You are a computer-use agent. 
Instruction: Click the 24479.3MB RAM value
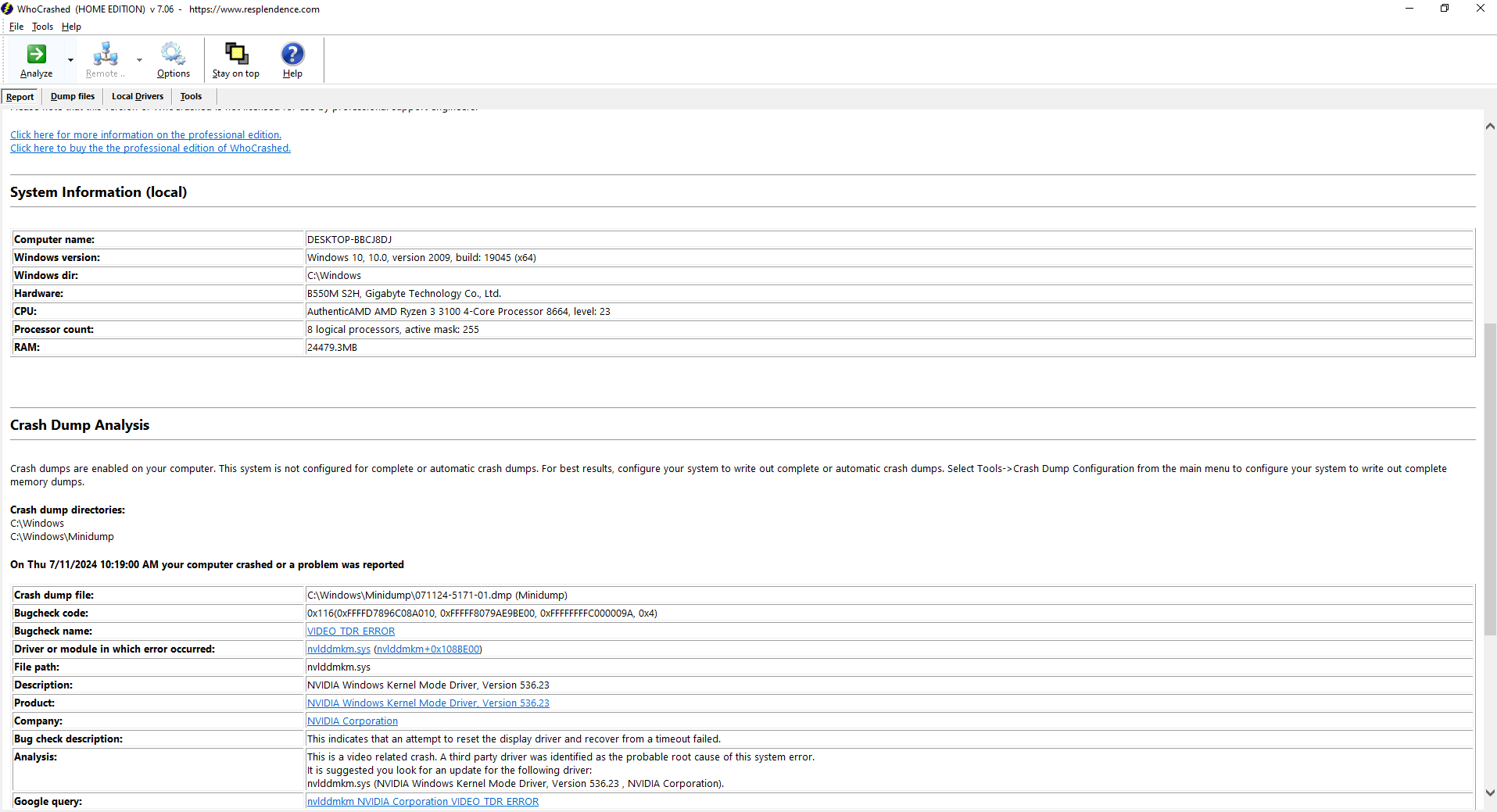332,348
